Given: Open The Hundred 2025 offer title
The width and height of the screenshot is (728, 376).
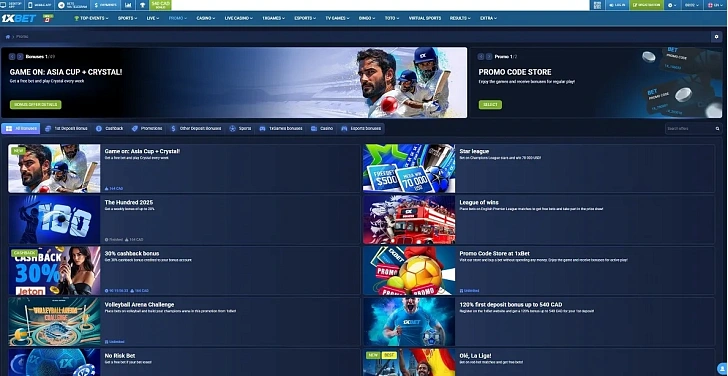Looking at the screenshot, I should [x=129, y=202].
